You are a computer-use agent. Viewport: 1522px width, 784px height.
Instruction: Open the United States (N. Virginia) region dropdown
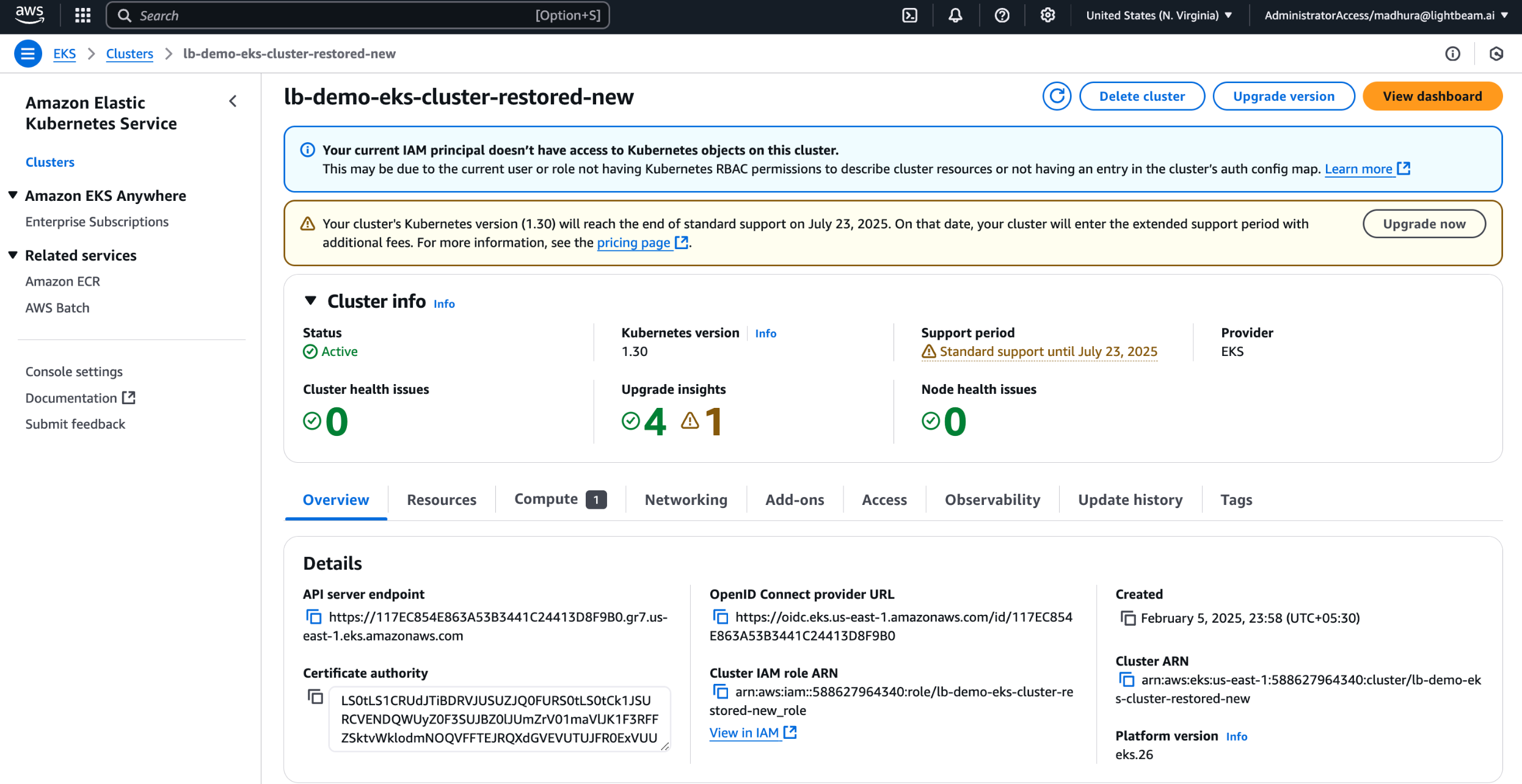1159,15
